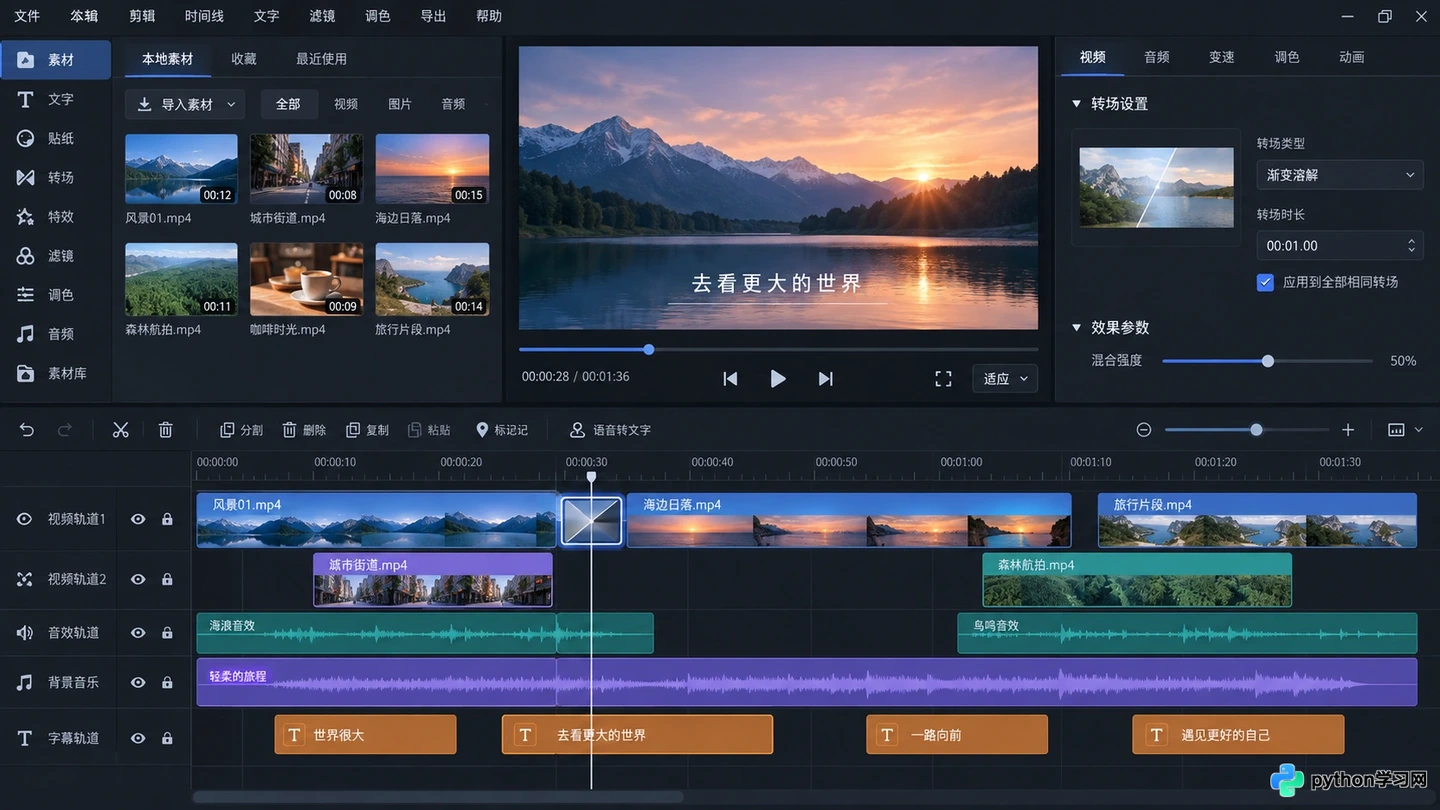The width and height of the screenshot is (1440, 810).
Task: Click the redo arrow in timeline toolbar
Action: pyautogui.click(x=65, y=430)
